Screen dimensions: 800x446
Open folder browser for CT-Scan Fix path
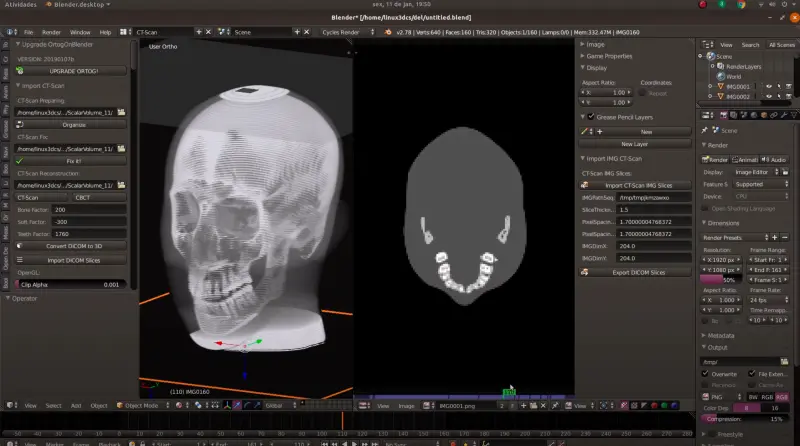pos(121,148)
